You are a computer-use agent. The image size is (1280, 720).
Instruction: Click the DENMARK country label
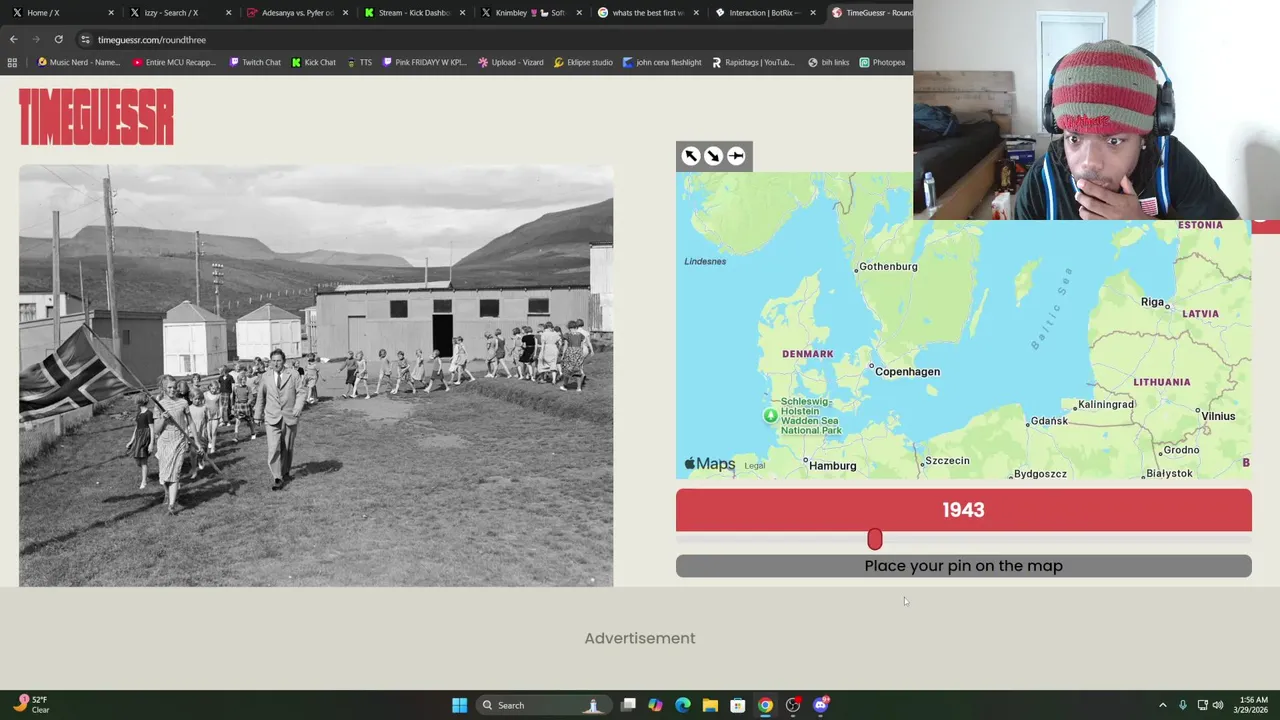click(x=807, y=354)
